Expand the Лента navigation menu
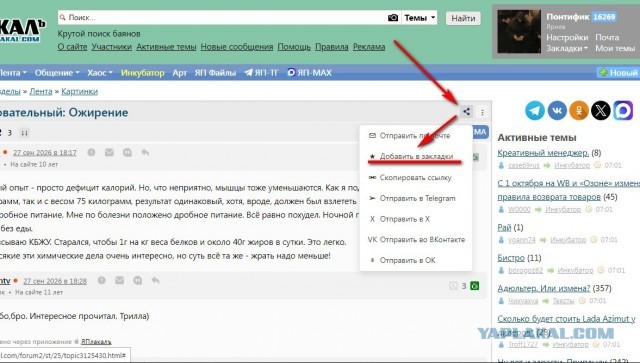640x363 pixels. click(x=13, y=73)
